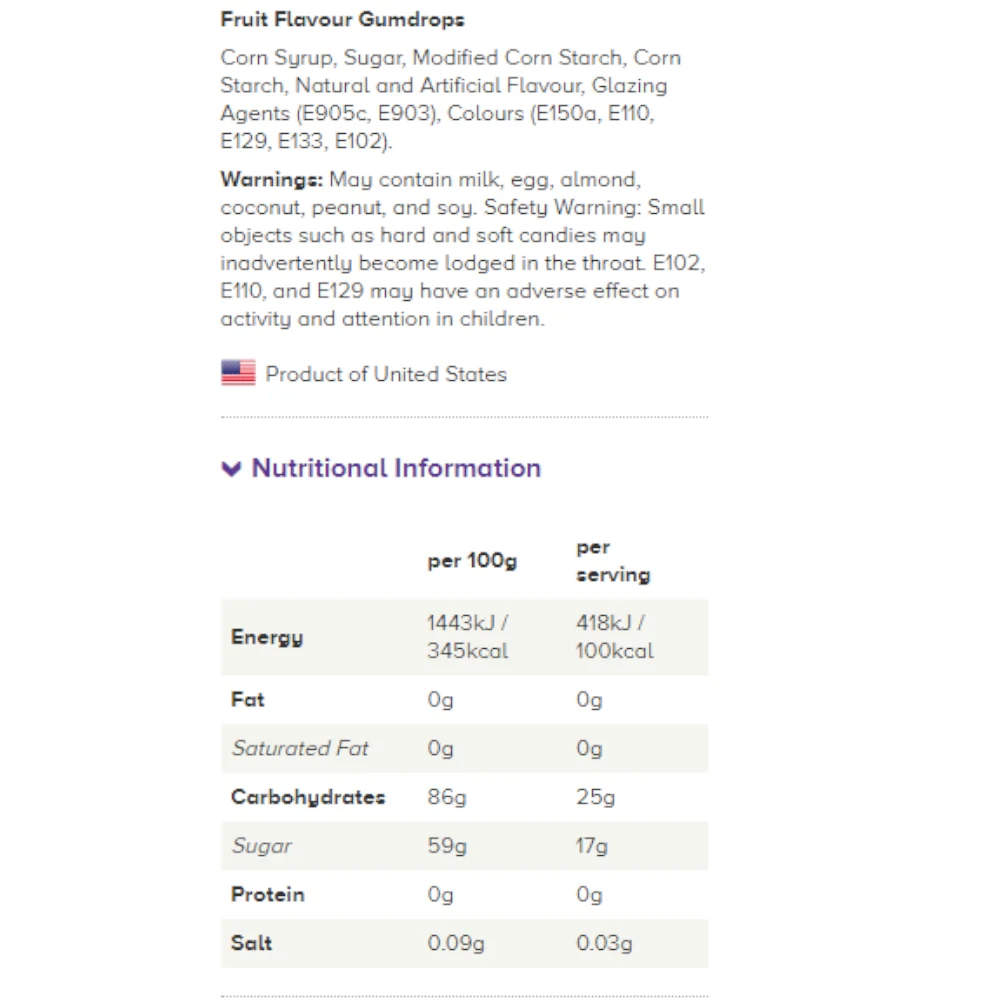
Task: Click the Warnings label
Action: 272,179
